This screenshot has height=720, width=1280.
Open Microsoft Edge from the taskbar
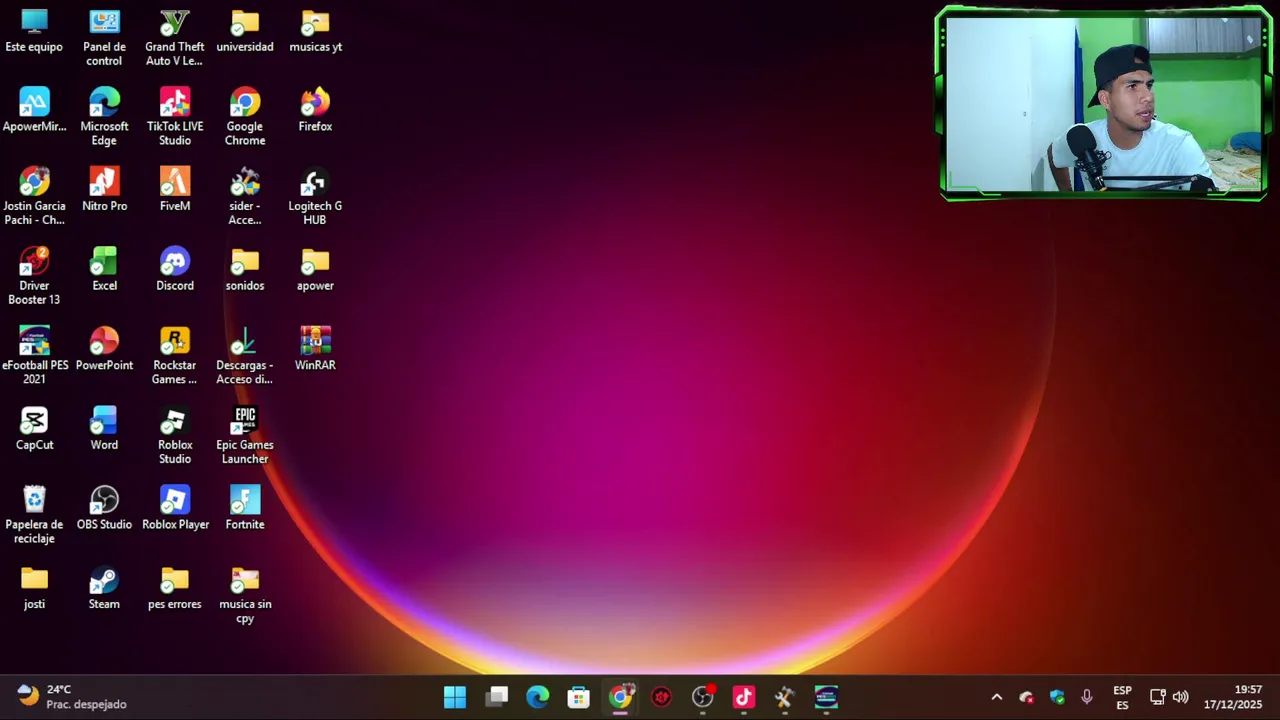tap(538, 697)
